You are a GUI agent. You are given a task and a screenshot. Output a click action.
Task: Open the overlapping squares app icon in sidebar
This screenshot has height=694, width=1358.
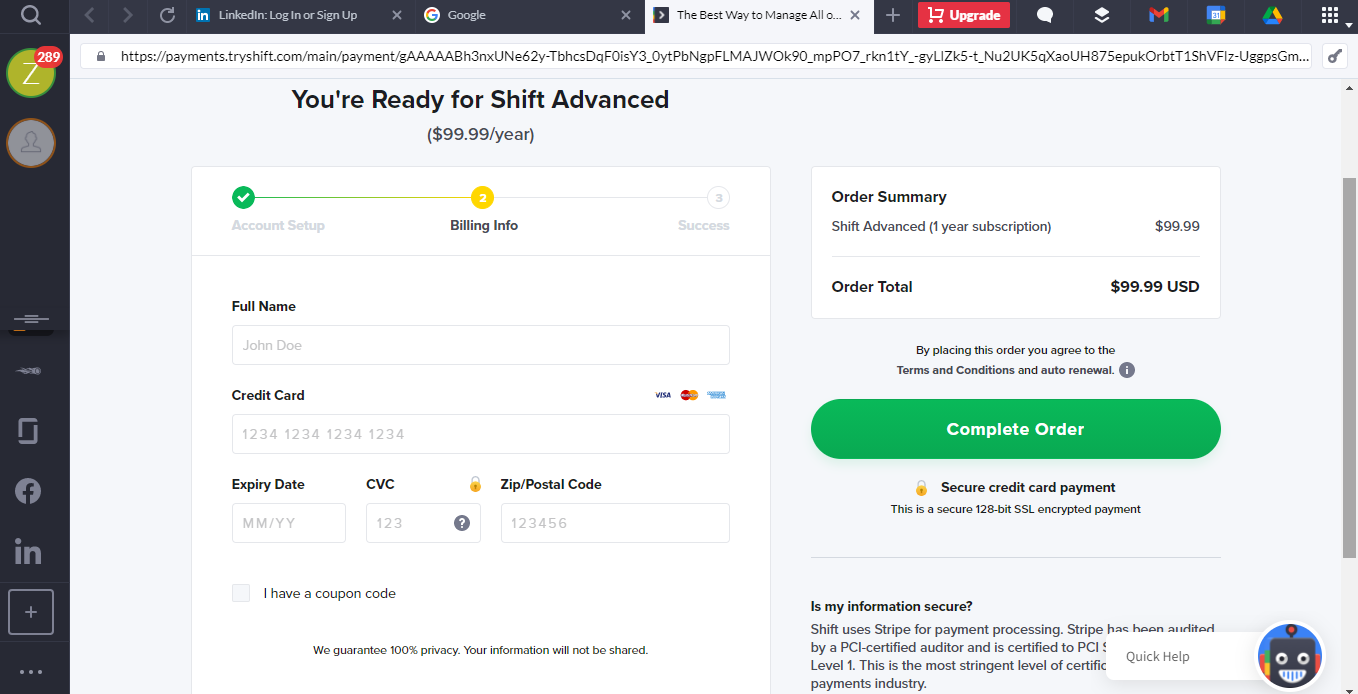click(x=28, y=431)
